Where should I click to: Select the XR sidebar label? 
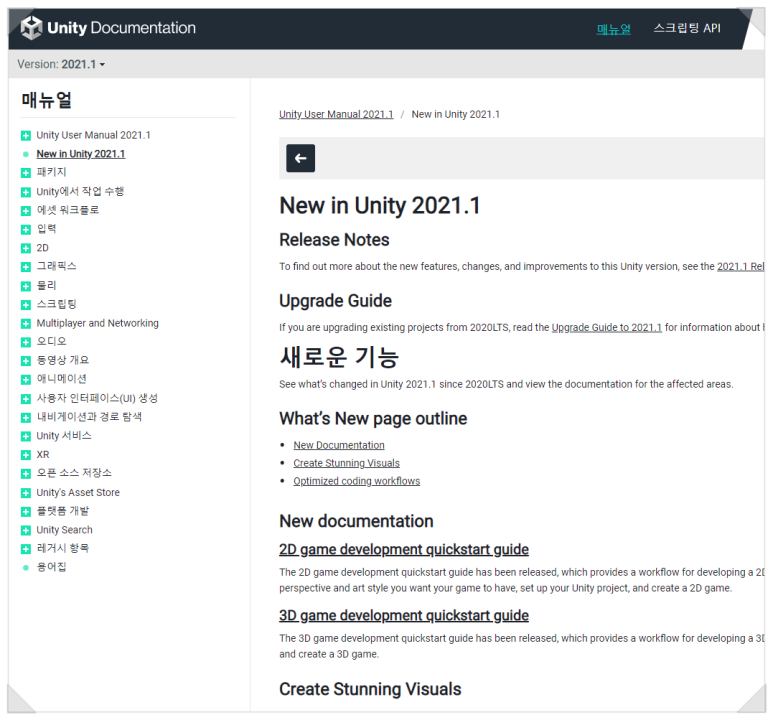(43, 454)
